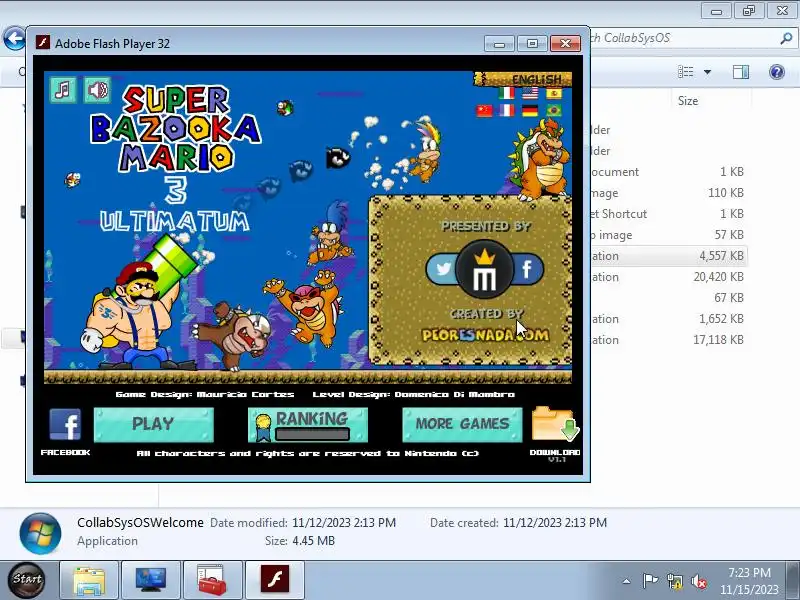Open the clock showing 7:23 PM
The width and height of the screenshot is (800, 600).
[x=749, y=581]
